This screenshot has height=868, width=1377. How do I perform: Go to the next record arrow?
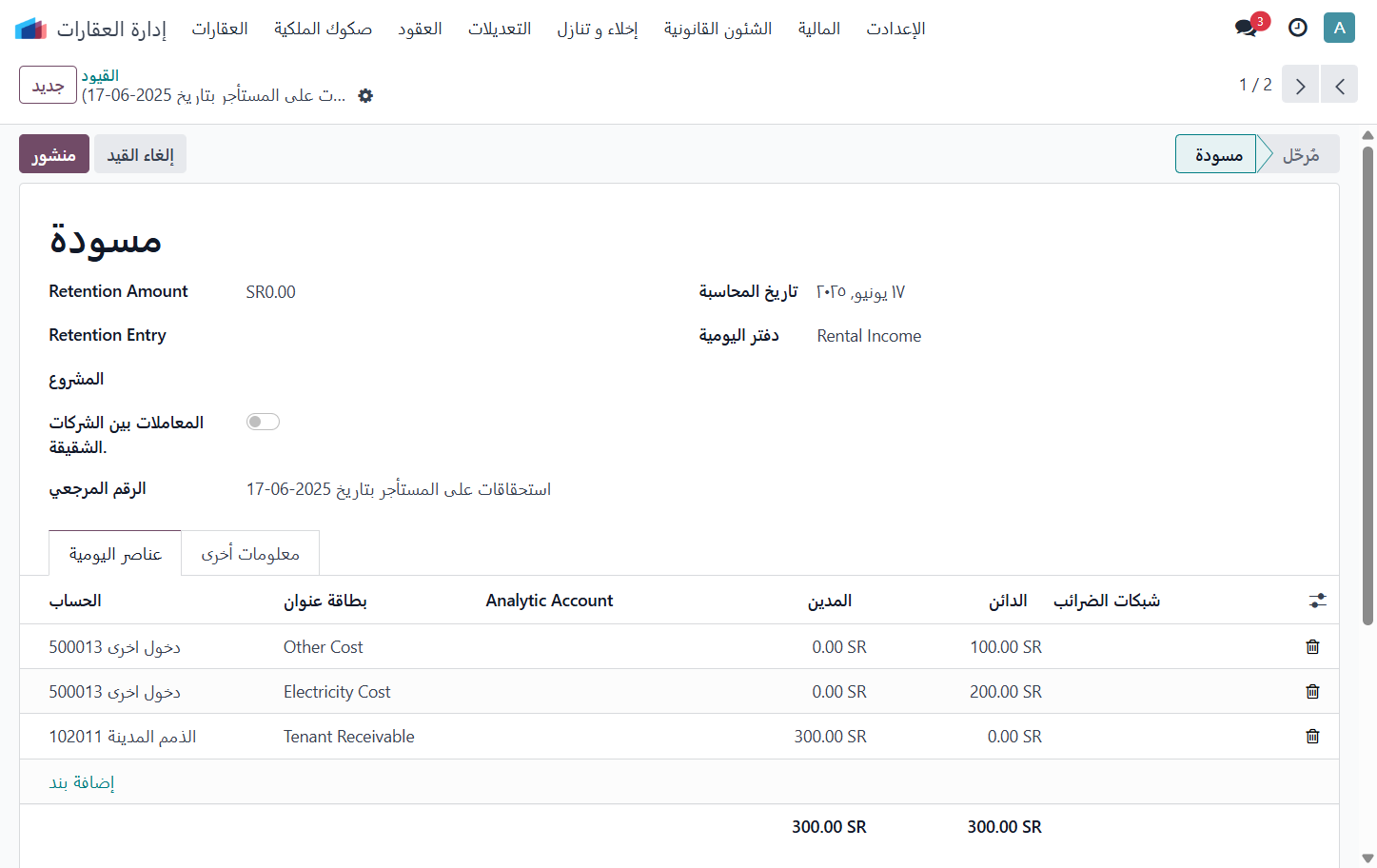pyautogui.click(x=1300, y=85)
